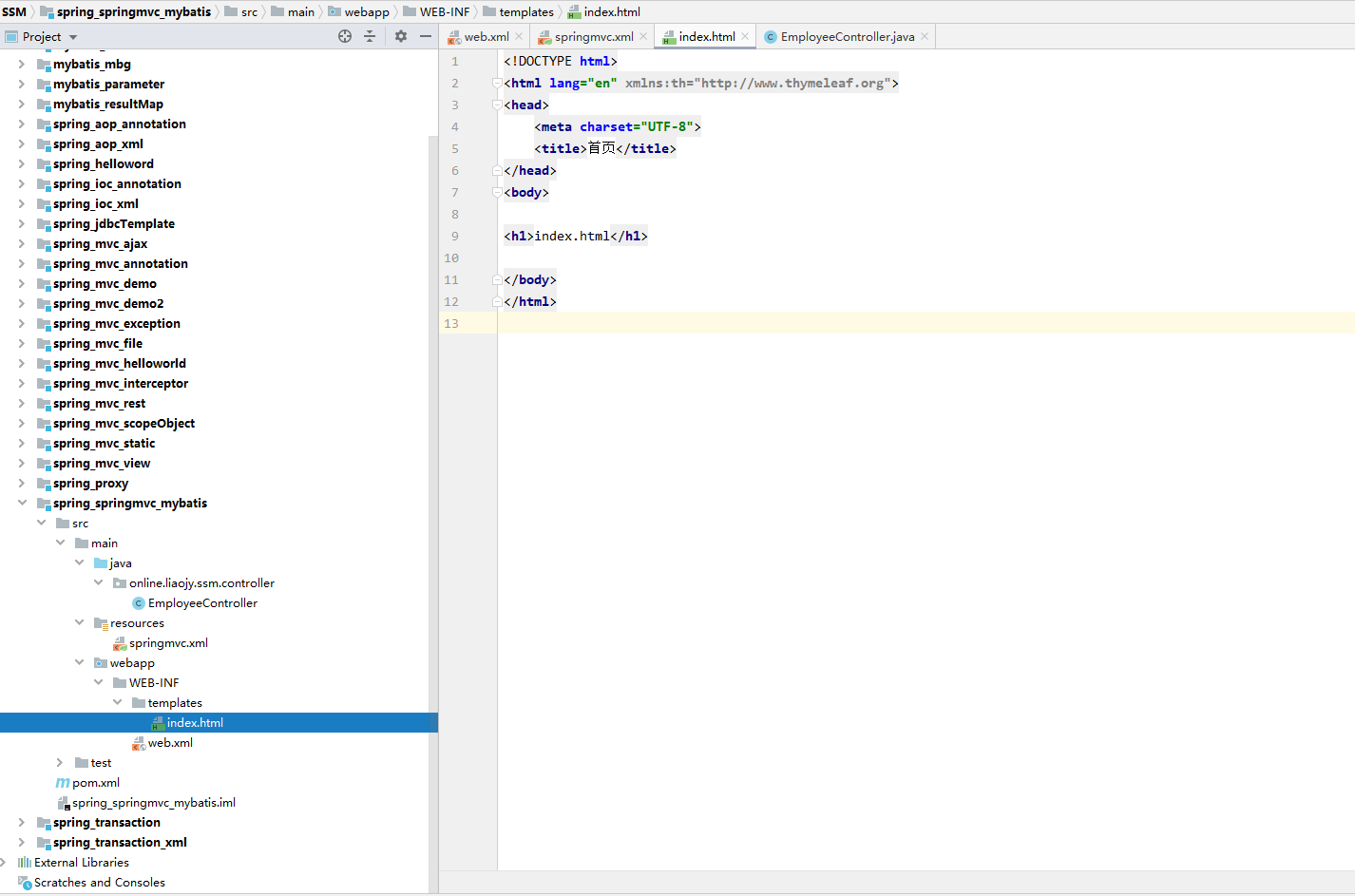Close the index.html tab
The image size is (1355, 896).
(x=745, y=37)
